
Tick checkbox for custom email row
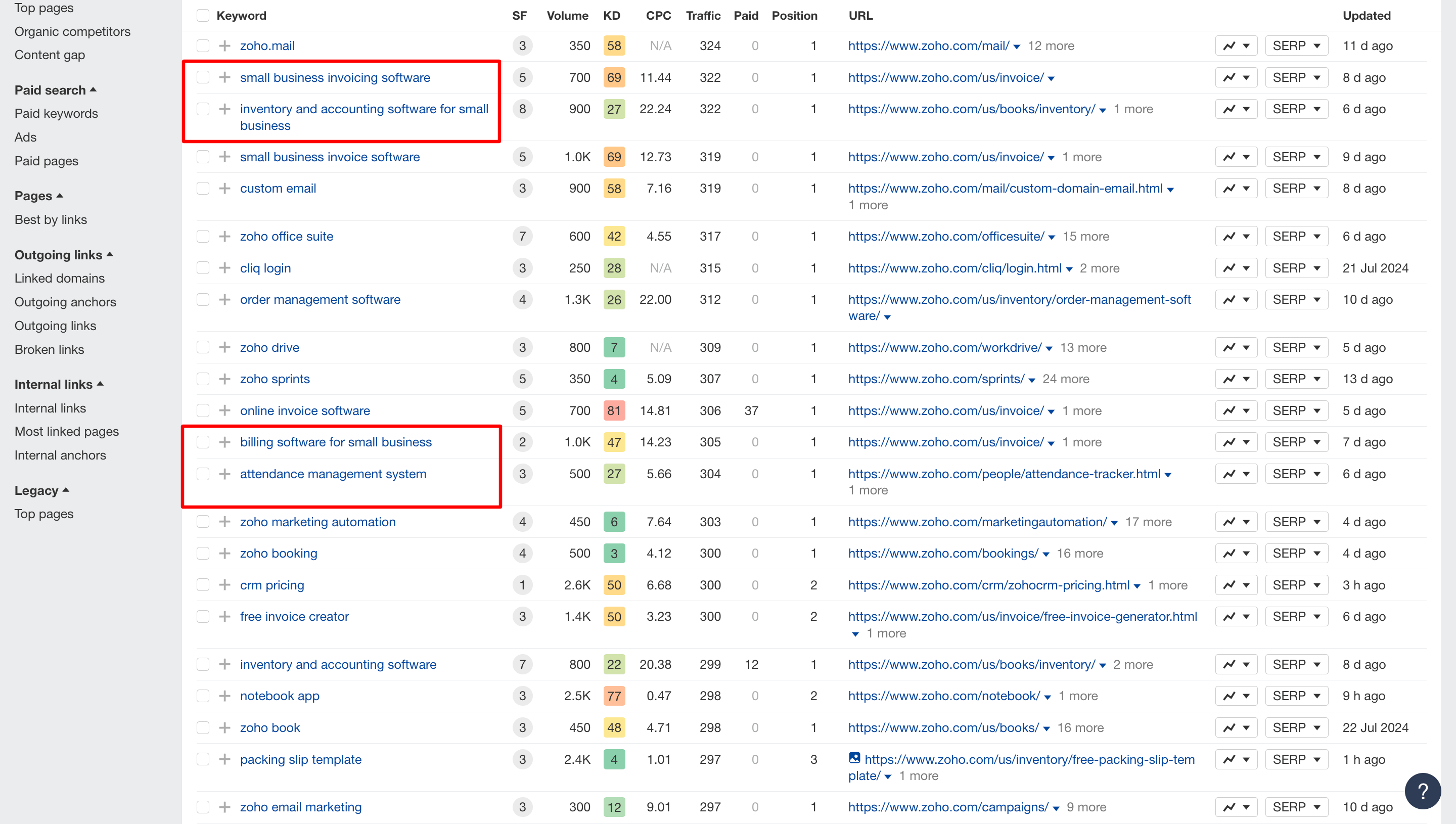point(203,189)
